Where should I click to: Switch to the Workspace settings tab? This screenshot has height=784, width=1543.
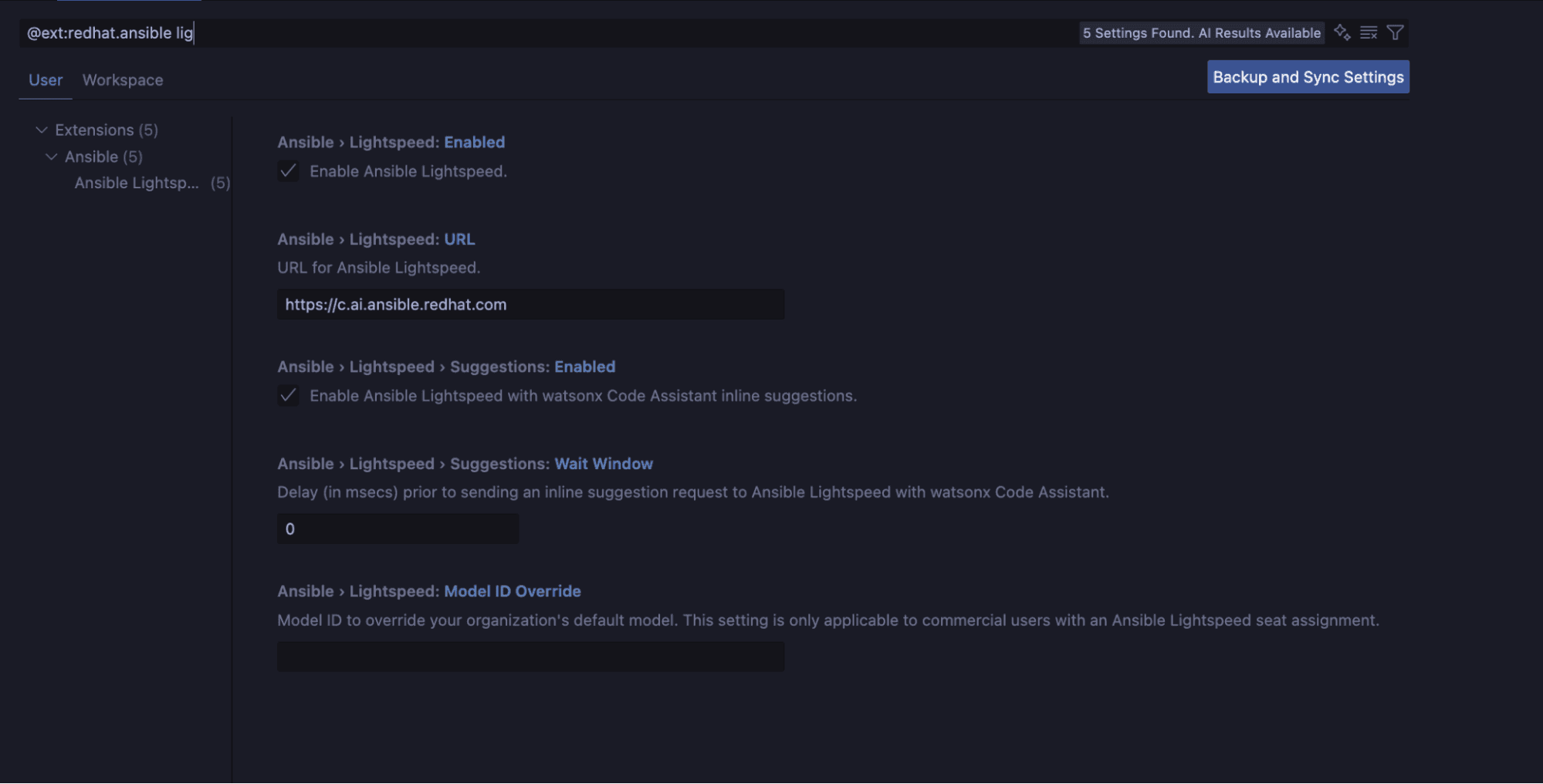click(x=123, y=80)
